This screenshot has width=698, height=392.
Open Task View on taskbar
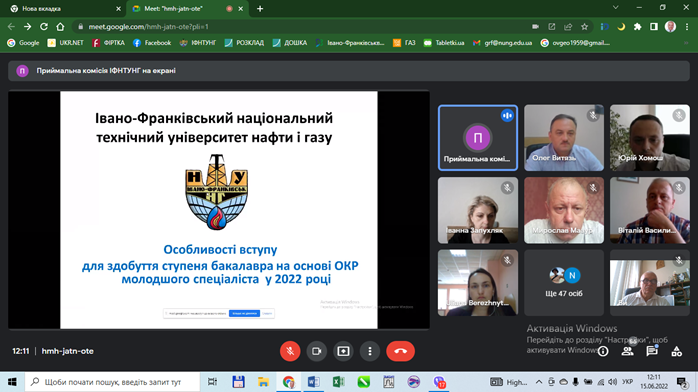click(x=212, y=382)
